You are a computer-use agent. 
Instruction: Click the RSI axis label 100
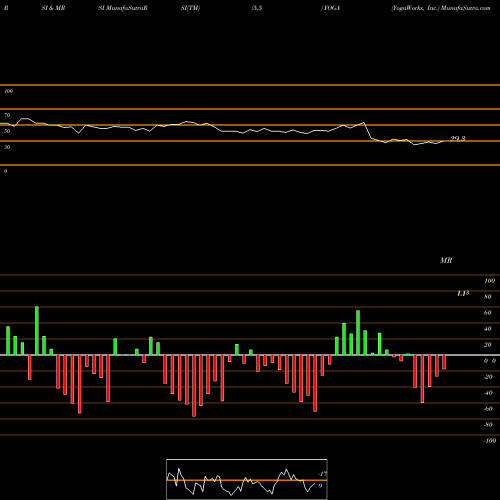tap(8, 91)
